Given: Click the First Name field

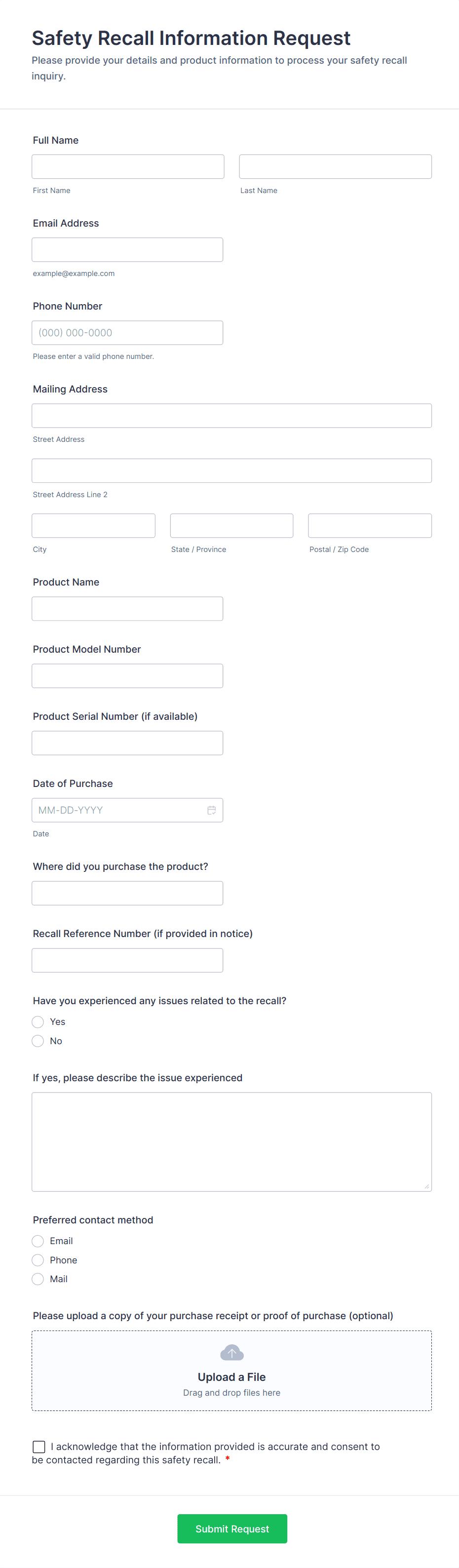Looking at the screenshot, I should click(x=127, y=166).
